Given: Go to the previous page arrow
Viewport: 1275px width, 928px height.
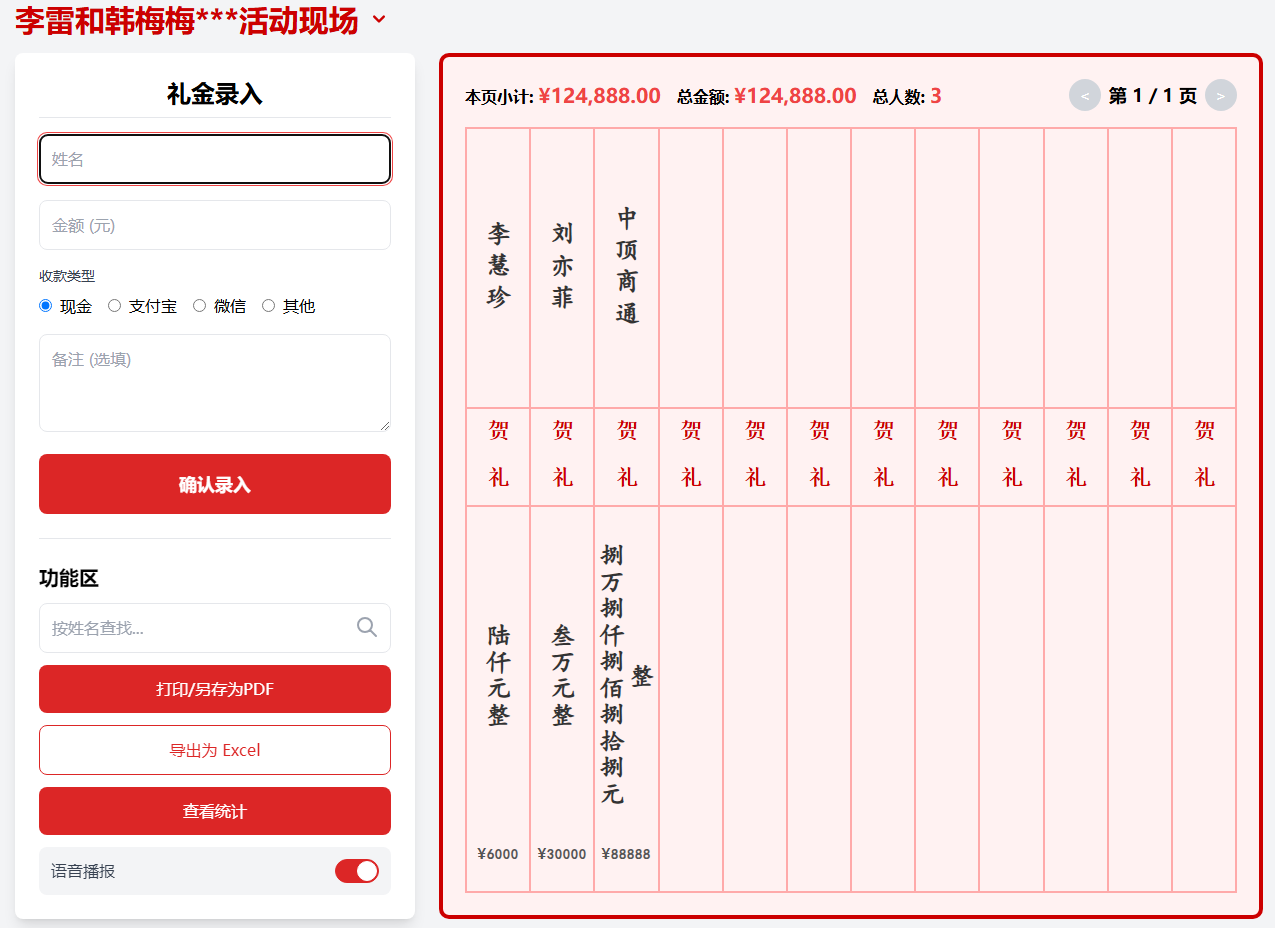Looking at the screenshot, I should [1085, 96].
